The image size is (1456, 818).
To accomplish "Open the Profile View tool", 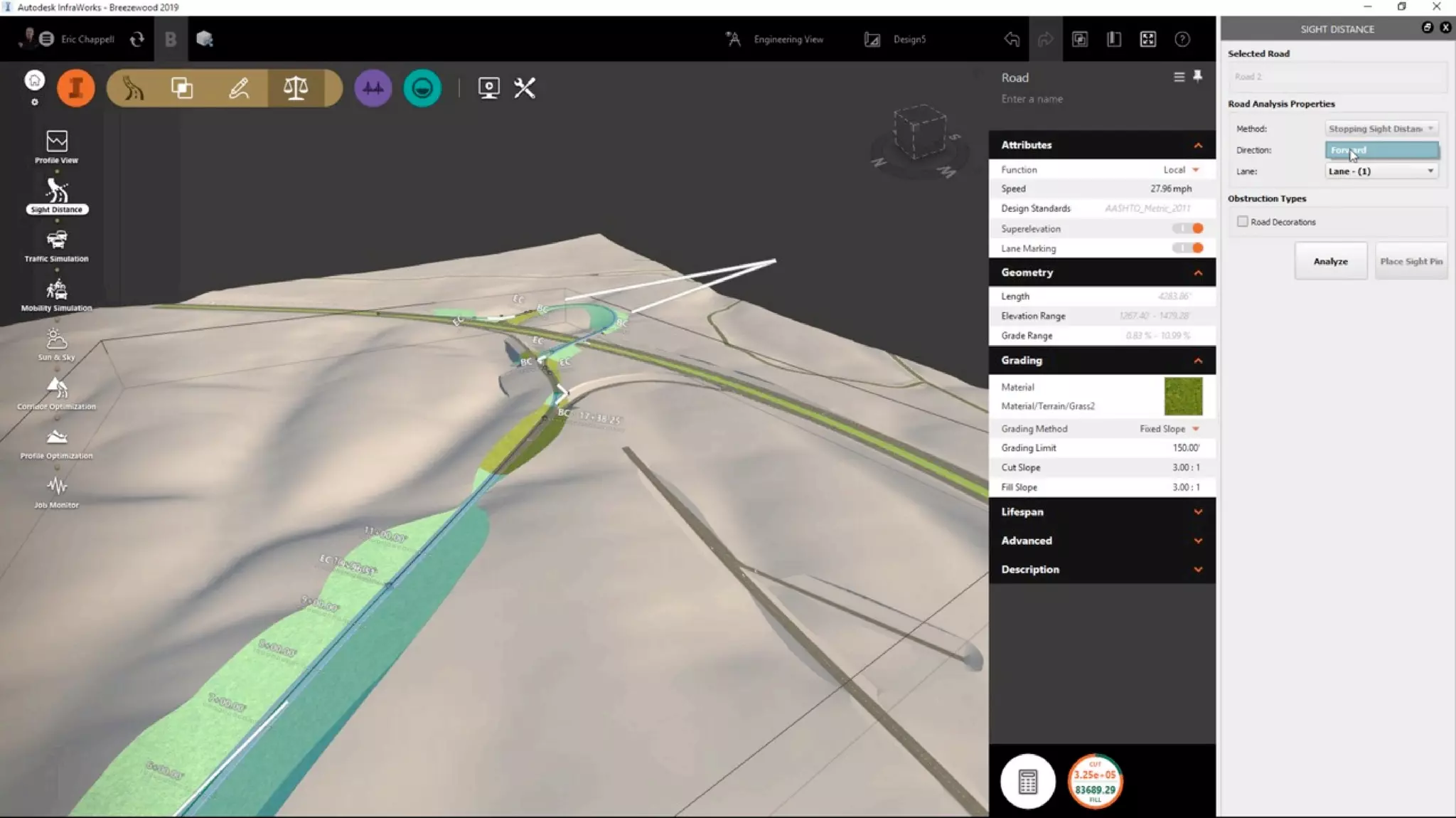I will click(57, 146).
